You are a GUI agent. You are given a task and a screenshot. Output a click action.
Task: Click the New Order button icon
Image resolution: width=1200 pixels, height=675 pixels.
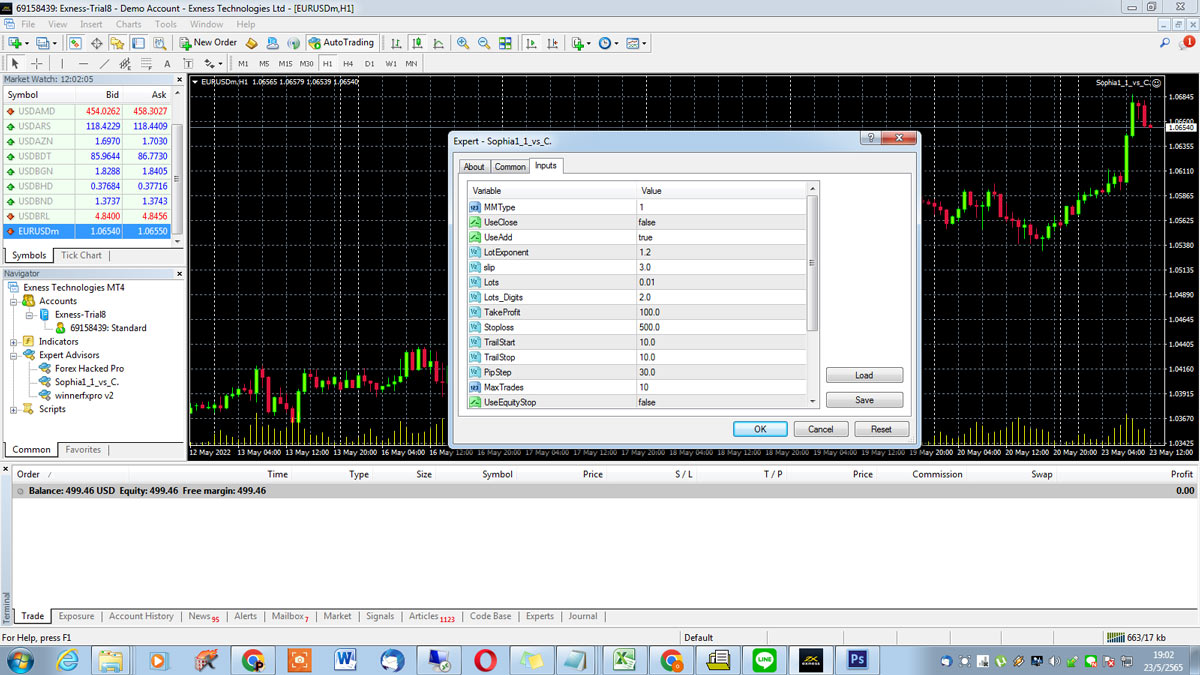(183, 43)
